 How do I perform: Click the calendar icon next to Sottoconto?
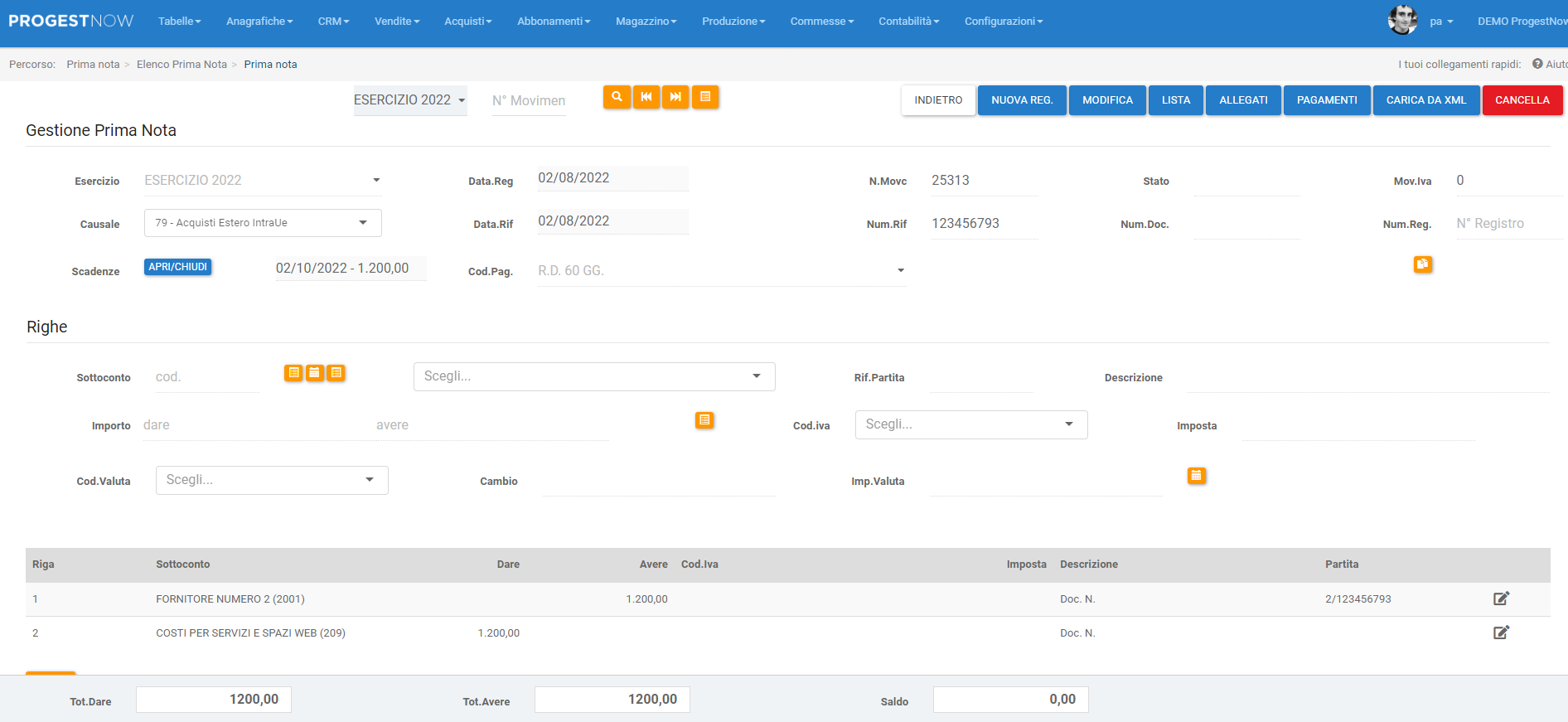coord(315,373)
